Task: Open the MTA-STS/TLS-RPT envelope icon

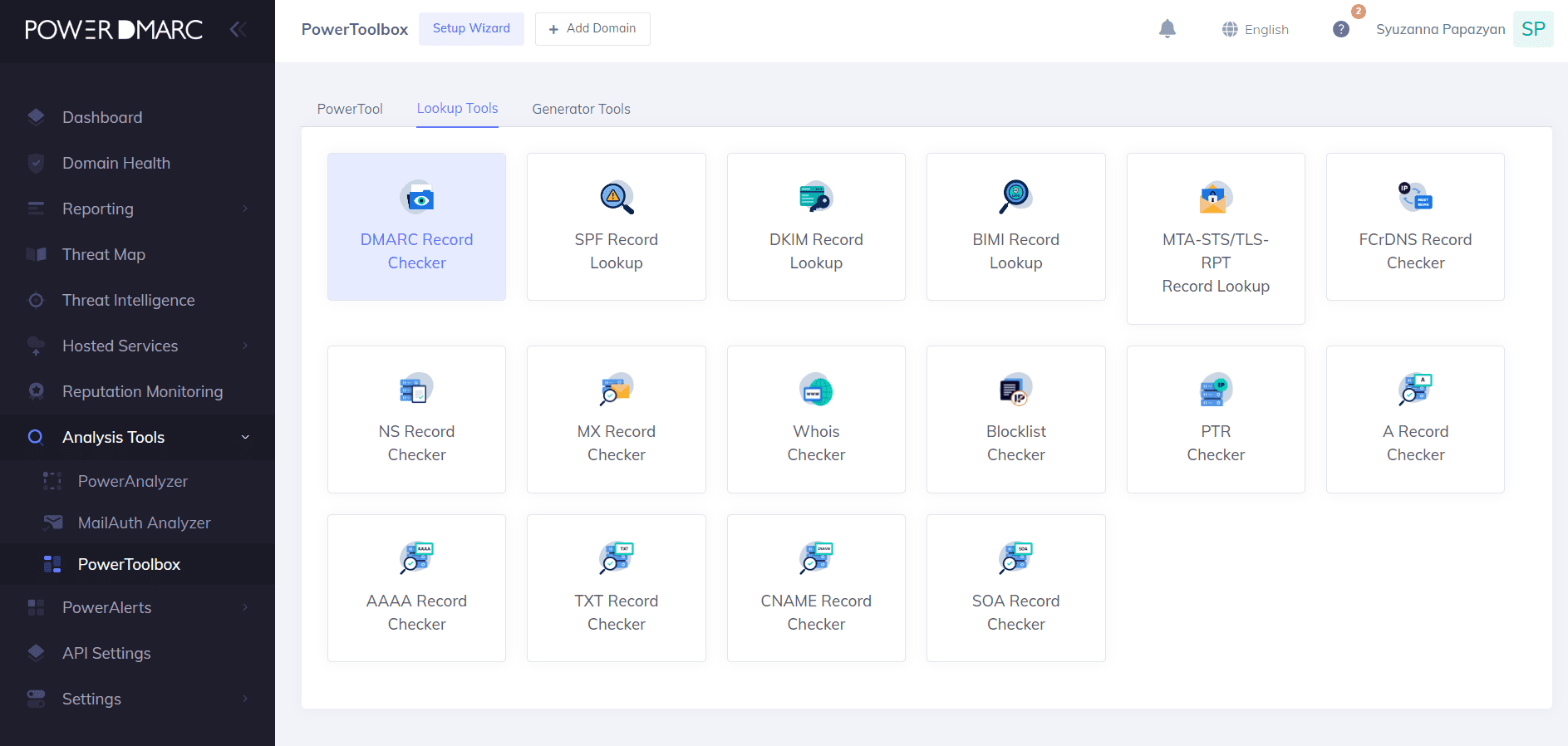Action: click(1215, 198)
